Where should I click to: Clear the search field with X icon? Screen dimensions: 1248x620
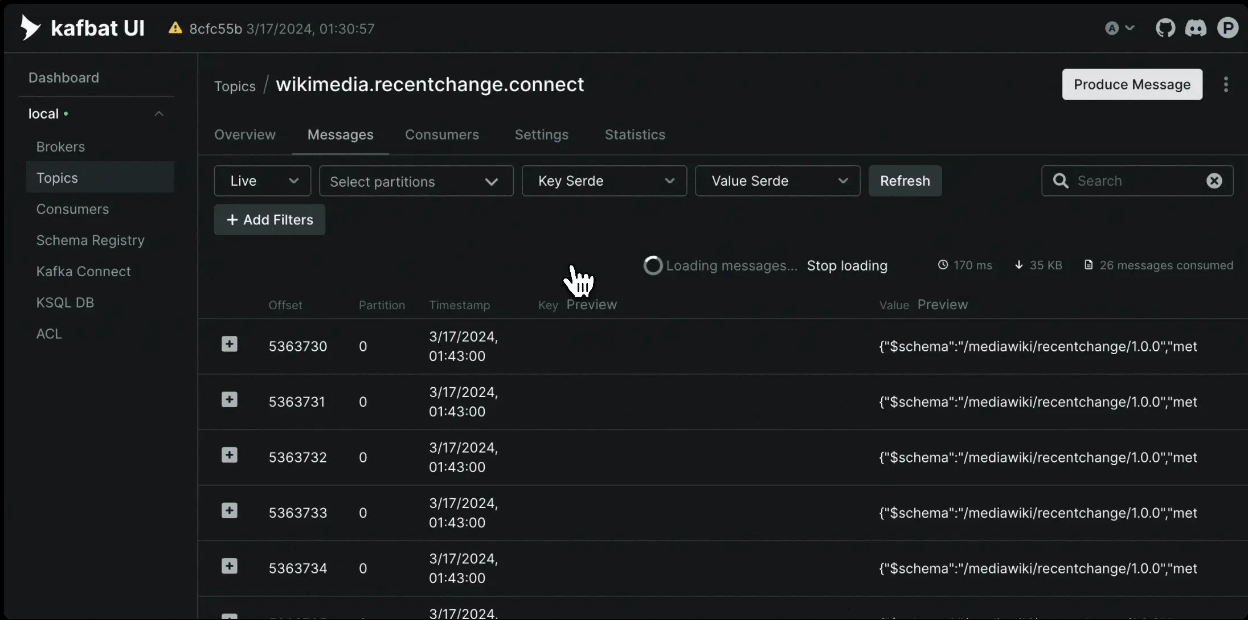click(1214, 181)
